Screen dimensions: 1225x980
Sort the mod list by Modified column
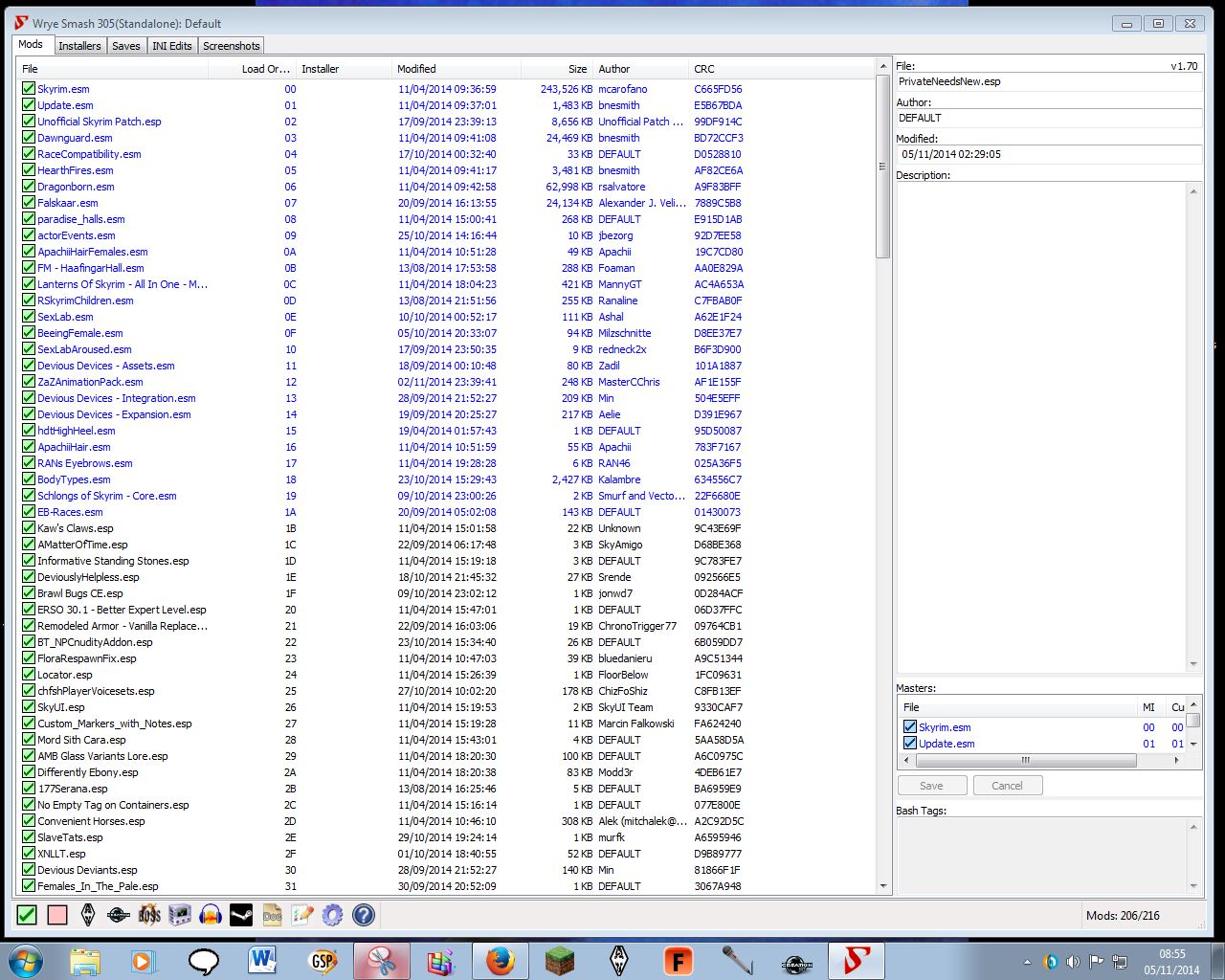tap(416, 69)
